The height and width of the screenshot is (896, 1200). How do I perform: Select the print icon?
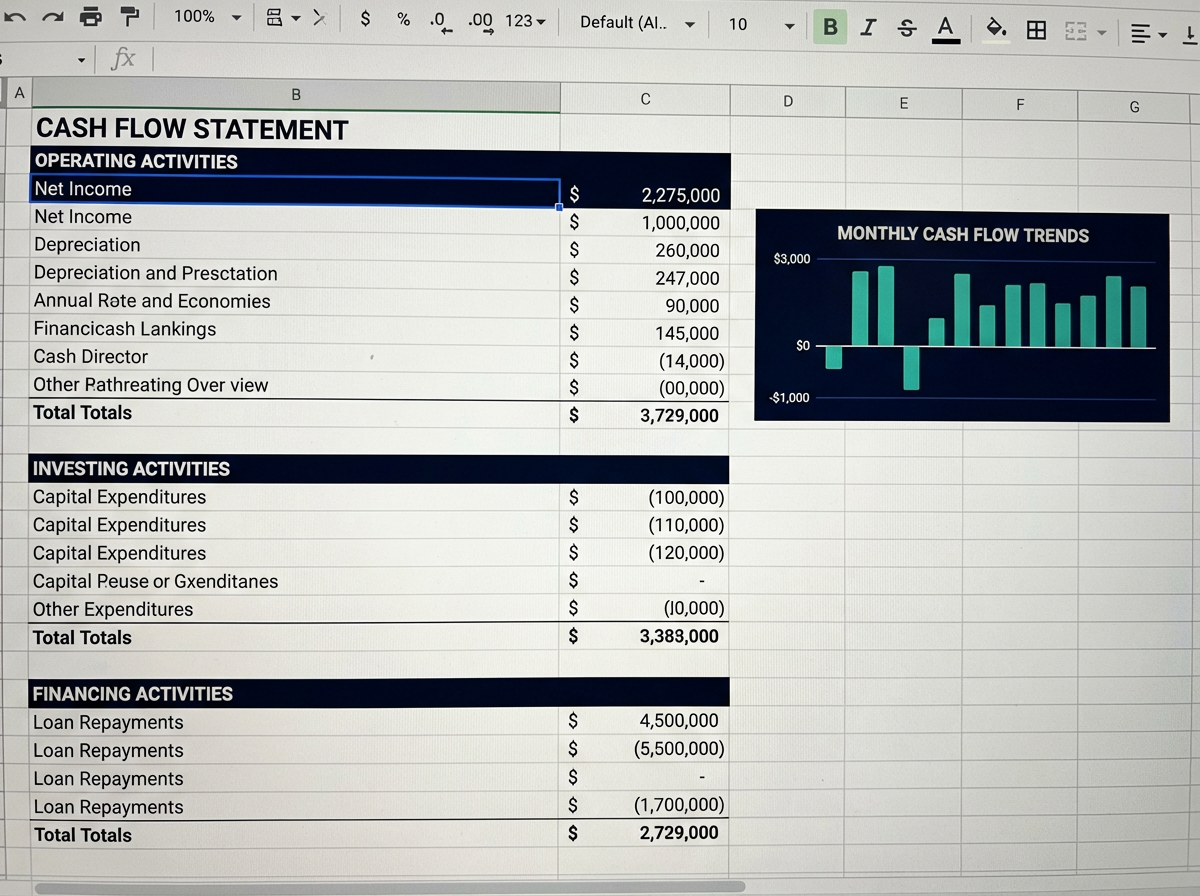click(88, 22)
